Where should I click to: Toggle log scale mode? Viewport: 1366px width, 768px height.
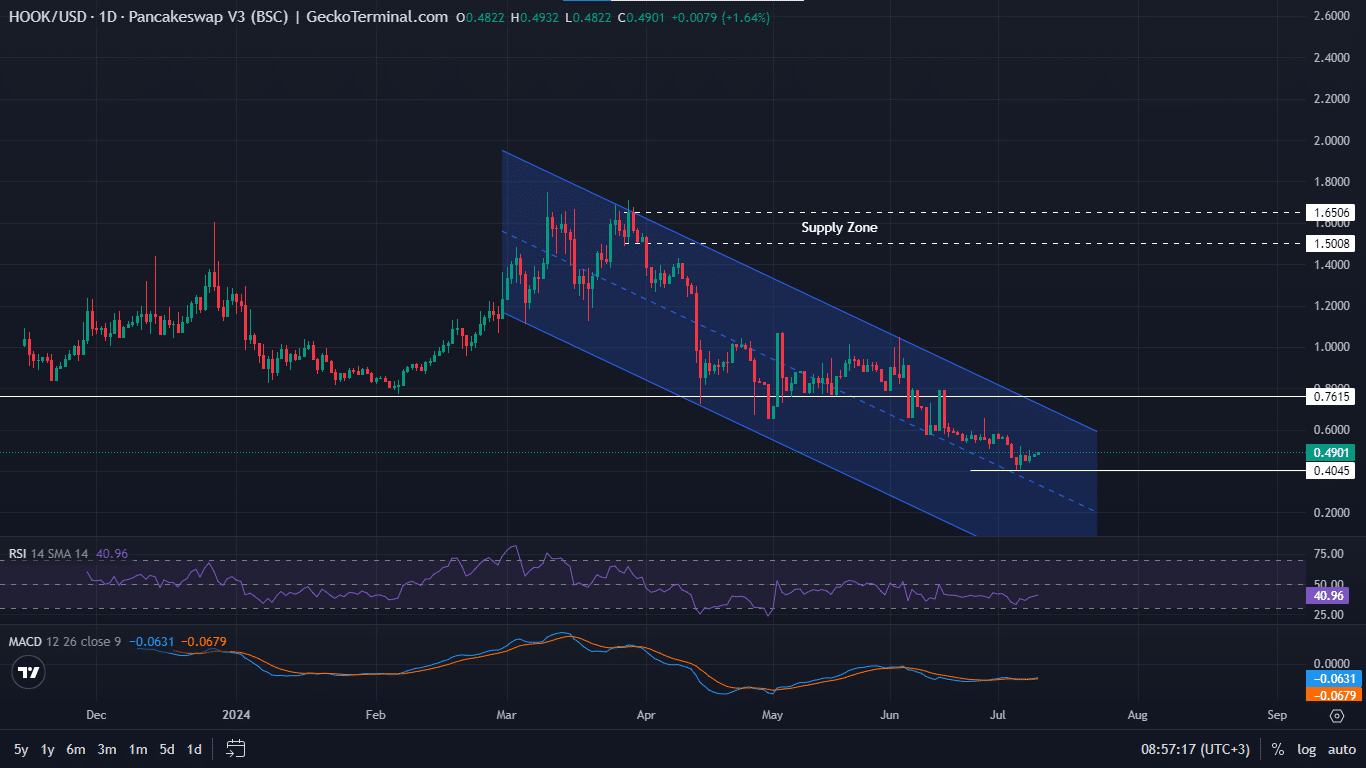click(1306, 749)
